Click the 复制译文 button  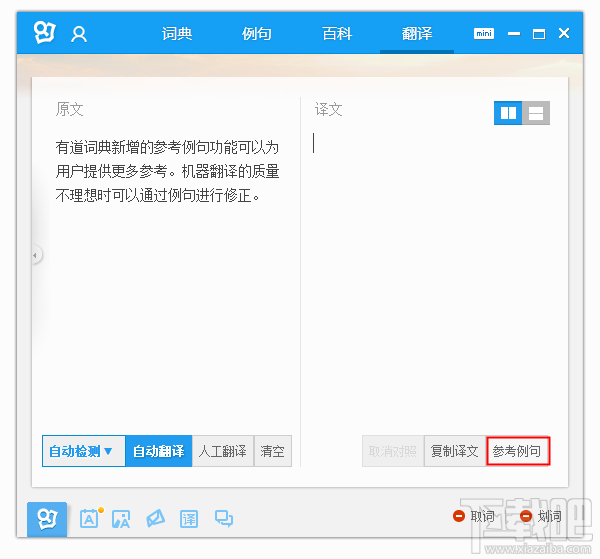point(455,451)
